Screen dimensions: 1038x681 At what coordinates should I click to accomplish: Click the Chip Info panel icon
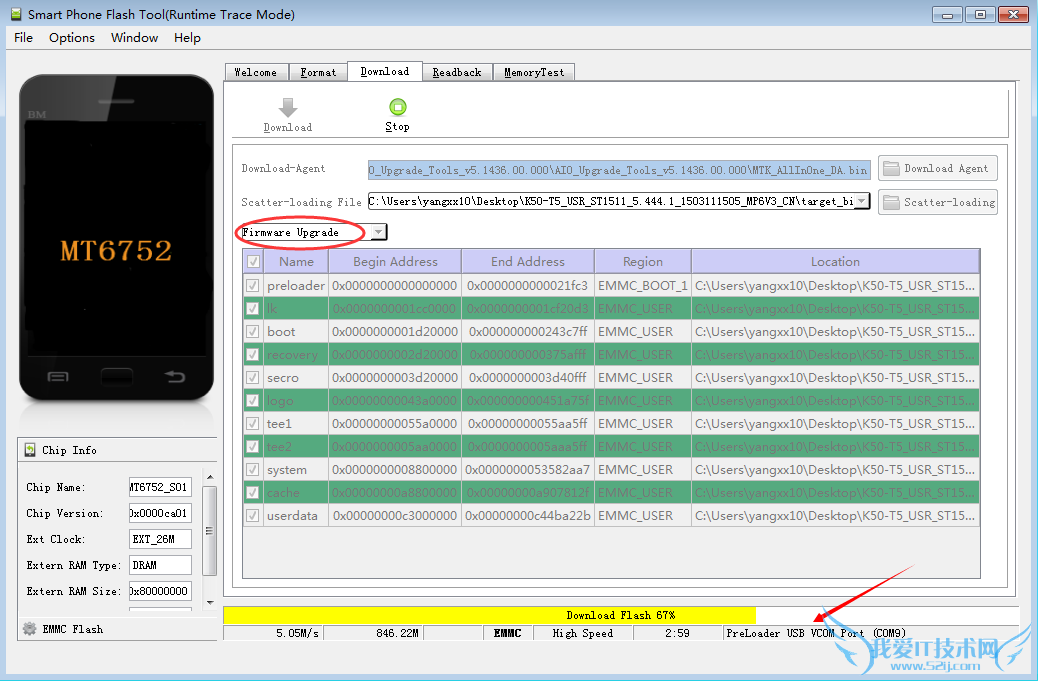(30, 450)
